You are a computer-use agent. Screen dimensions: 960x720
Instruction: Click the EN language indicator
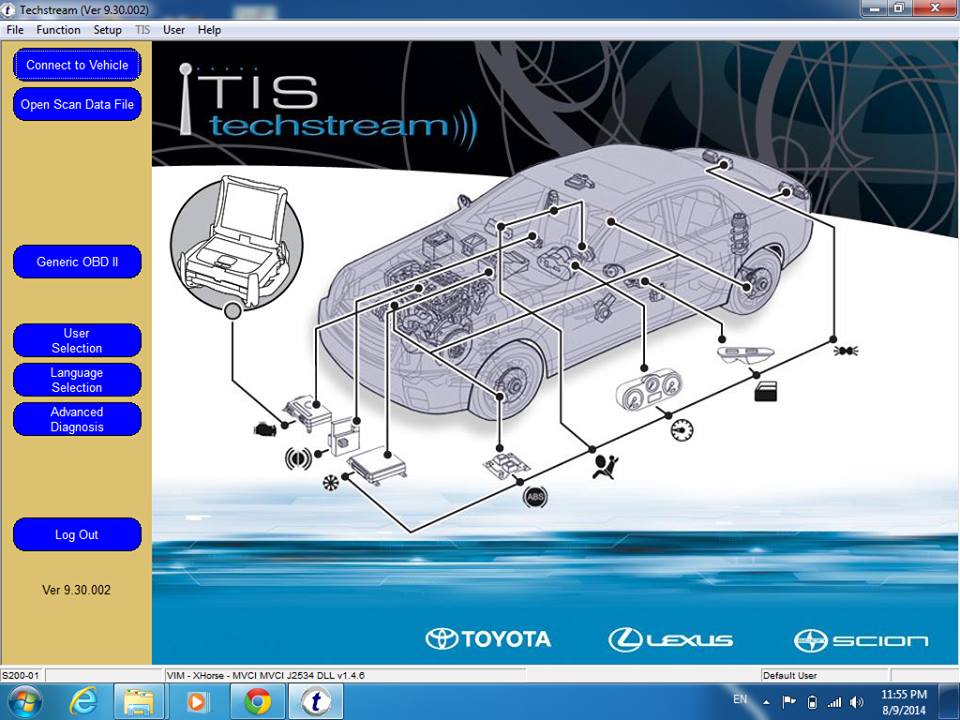[x=740, y=699]
